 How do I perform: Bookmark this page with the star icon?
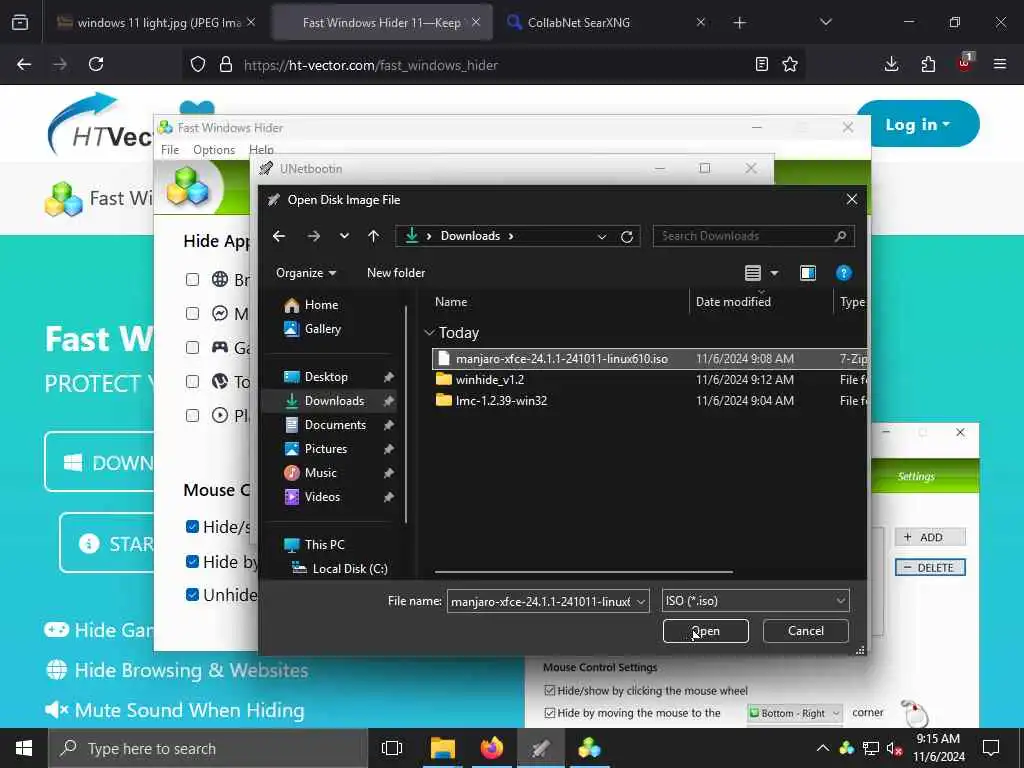[790, 64]
